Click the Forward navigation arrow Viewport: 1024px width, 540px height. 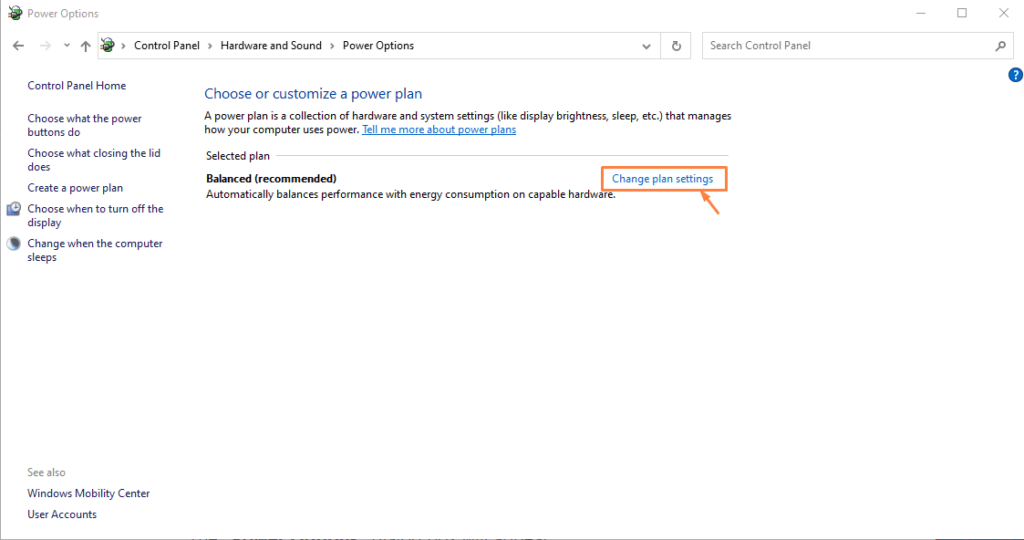[x=45, y=46]
